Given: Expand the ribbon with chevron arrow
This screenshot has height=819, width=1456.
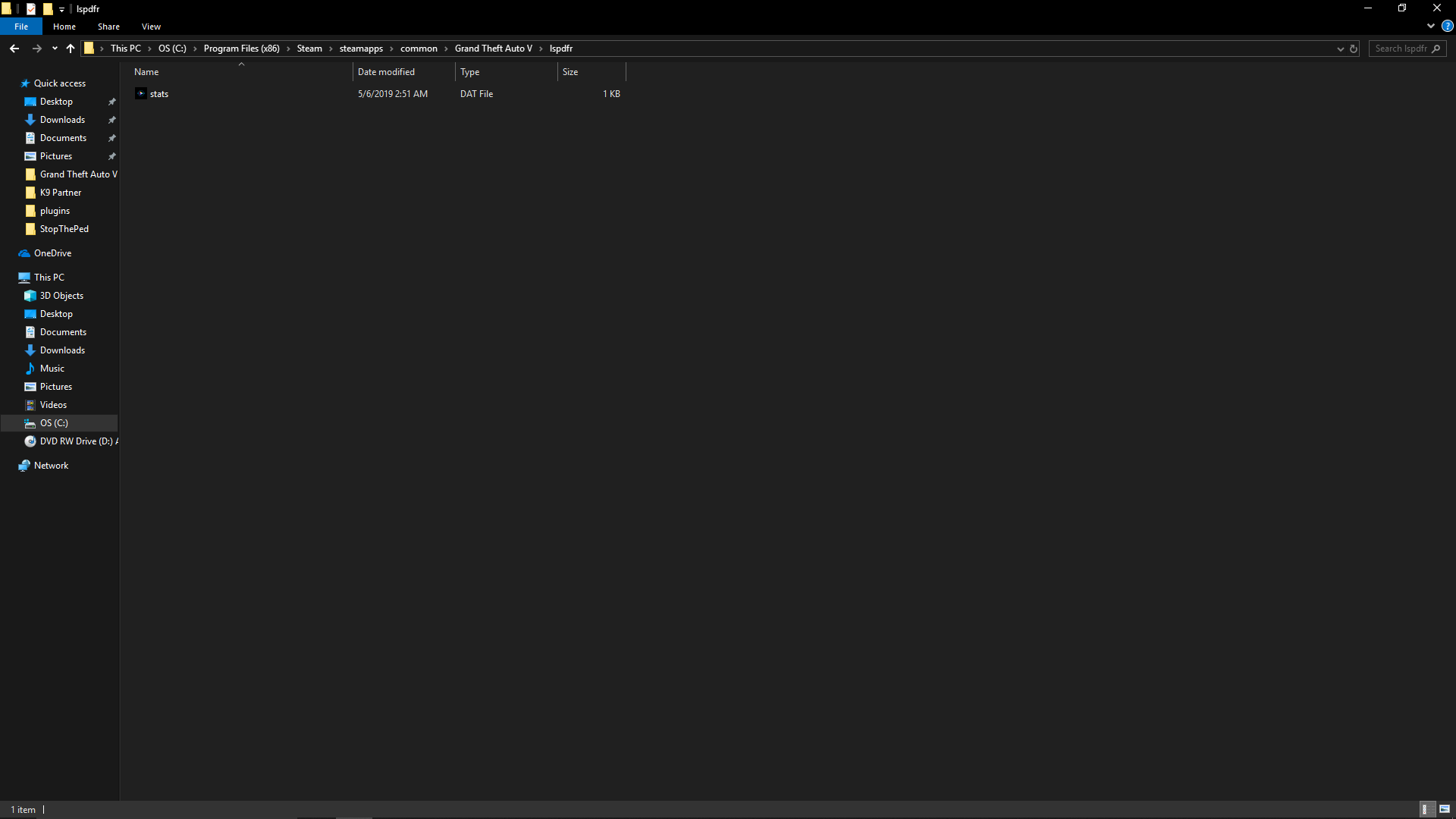Looking at the screenshot, I should [x=1431, y=26].
